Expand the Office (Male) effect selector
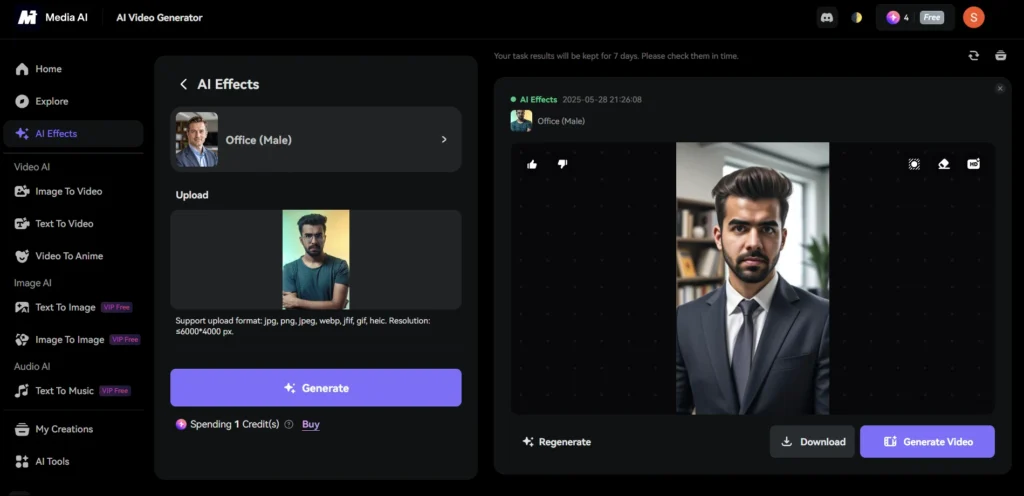Viewport: 1024px width, 496px height. pyautogui.click(x=444, y=140)
